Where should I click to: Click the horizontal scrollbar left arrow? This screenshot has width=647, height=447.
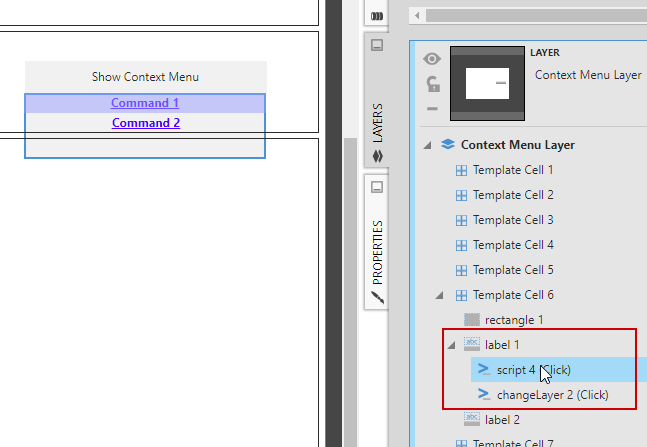pos(417,16)
